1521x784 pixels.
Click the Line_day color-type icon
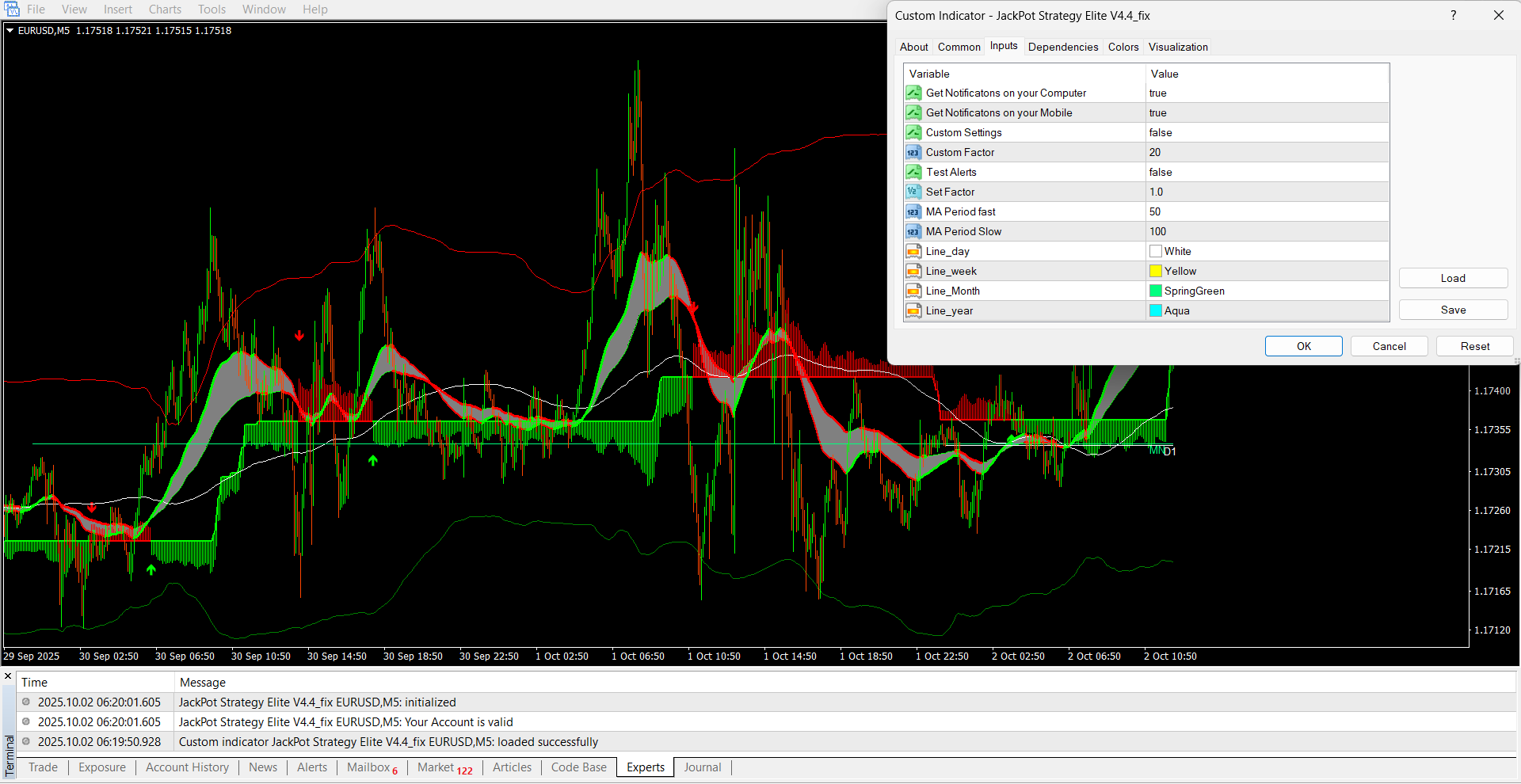(913, 252)
